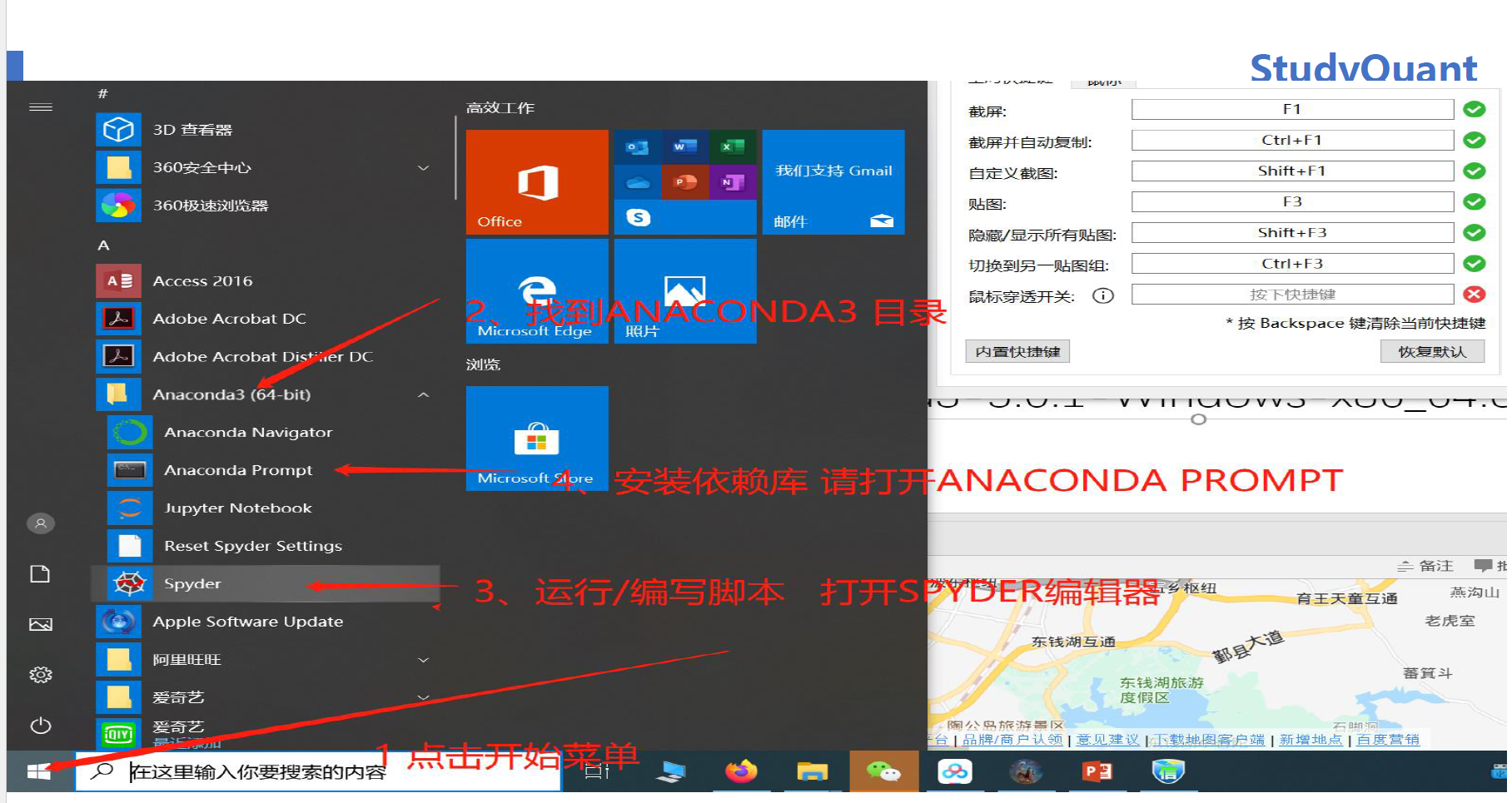Click the user account icon in Start
Viewport: 1512px width, 803px height.
tap(41, 523)
